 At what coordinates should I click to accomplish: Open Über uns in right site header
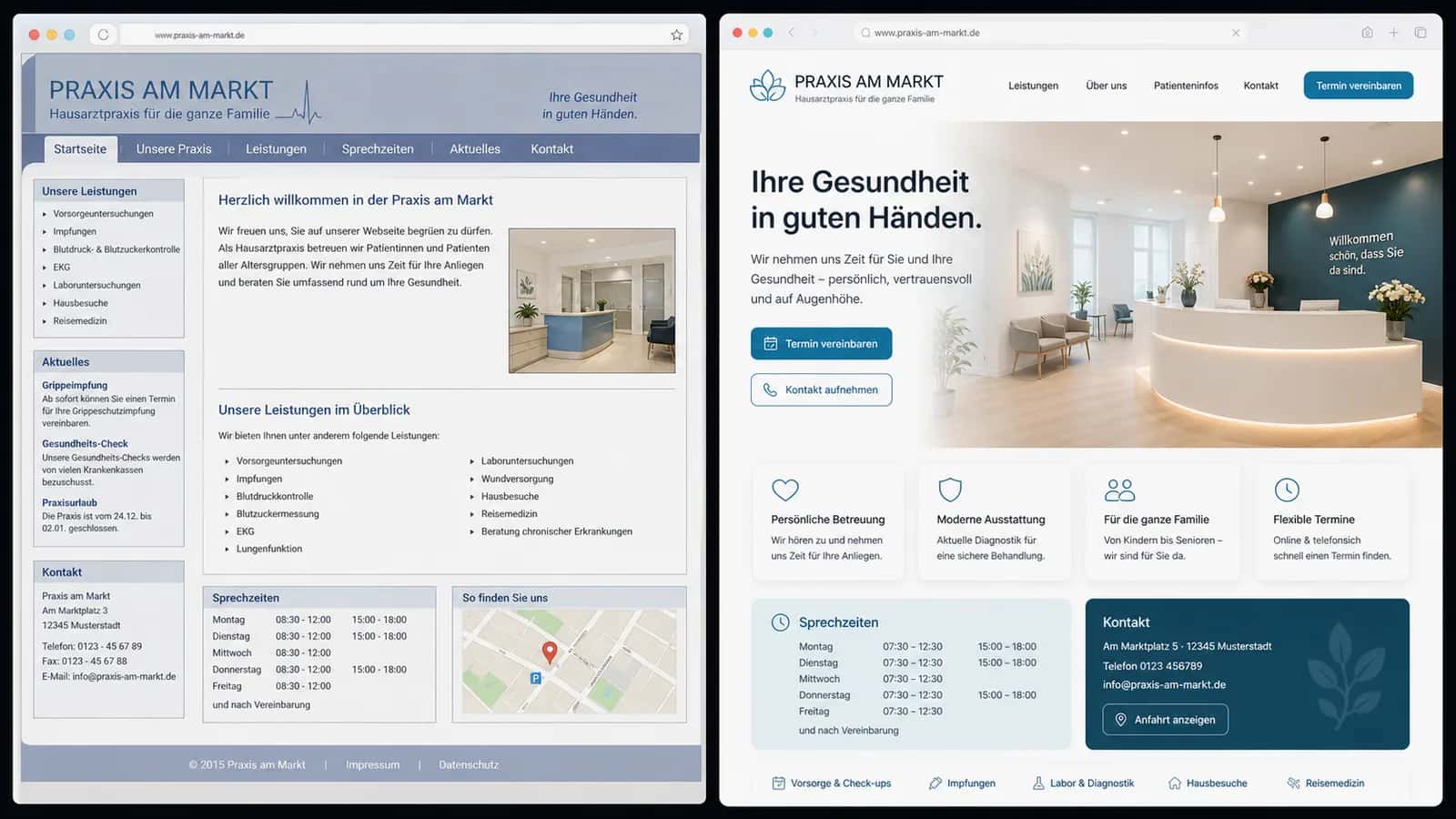(x=1106, y=86)
